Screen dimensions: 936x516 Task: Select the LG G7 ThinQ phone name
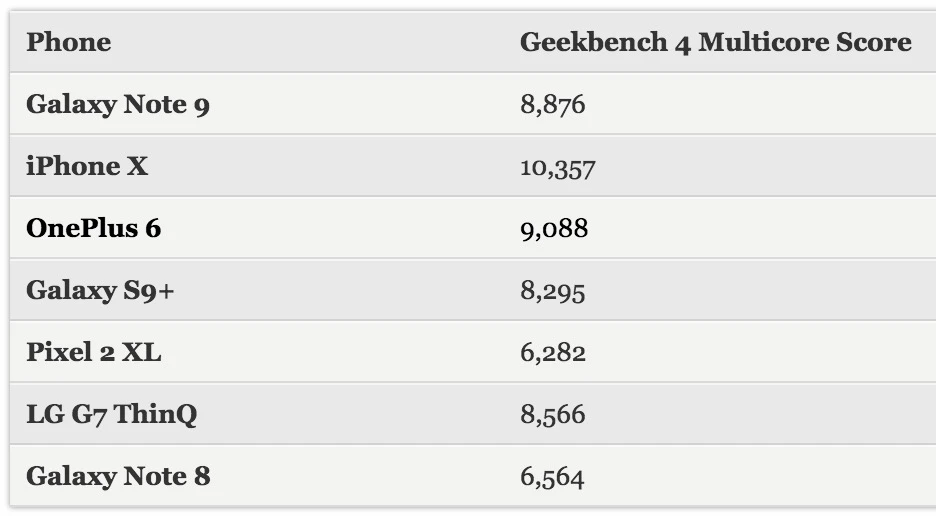[111, 415]
